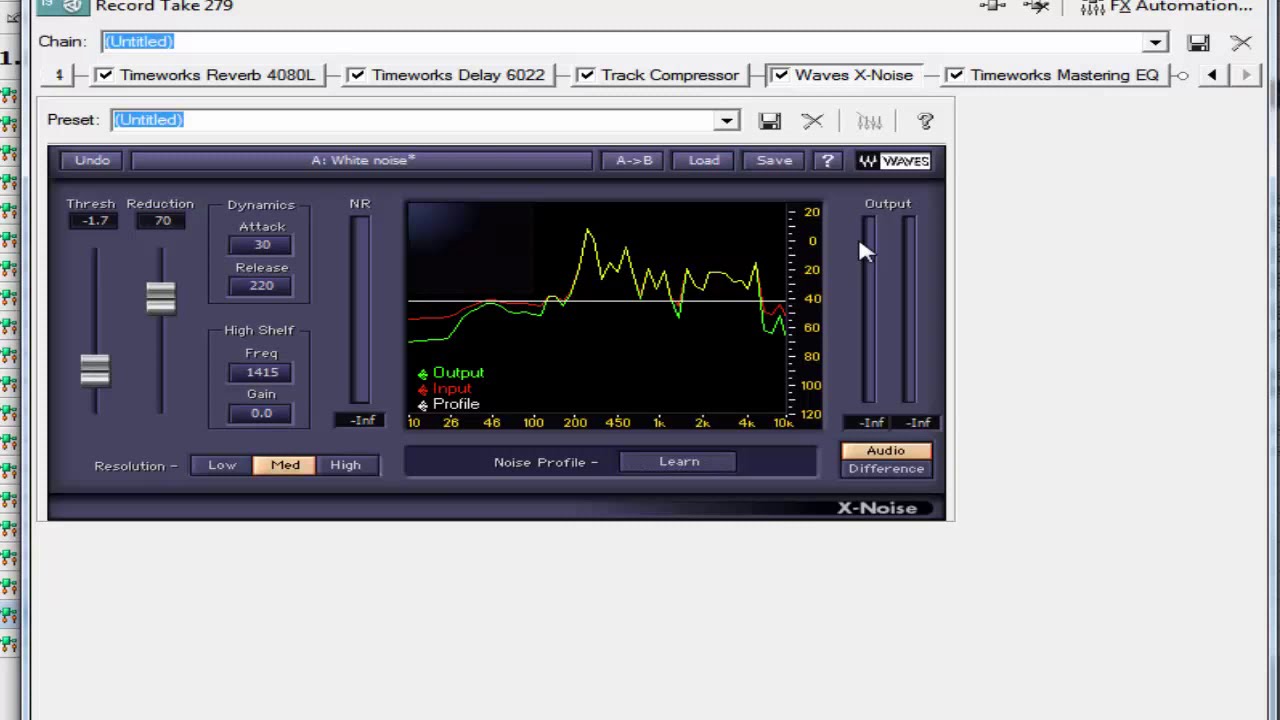Save the current effect chain
This screenshot has width=1280, height=720.
pyautogui.click(x=1198, y=42)
